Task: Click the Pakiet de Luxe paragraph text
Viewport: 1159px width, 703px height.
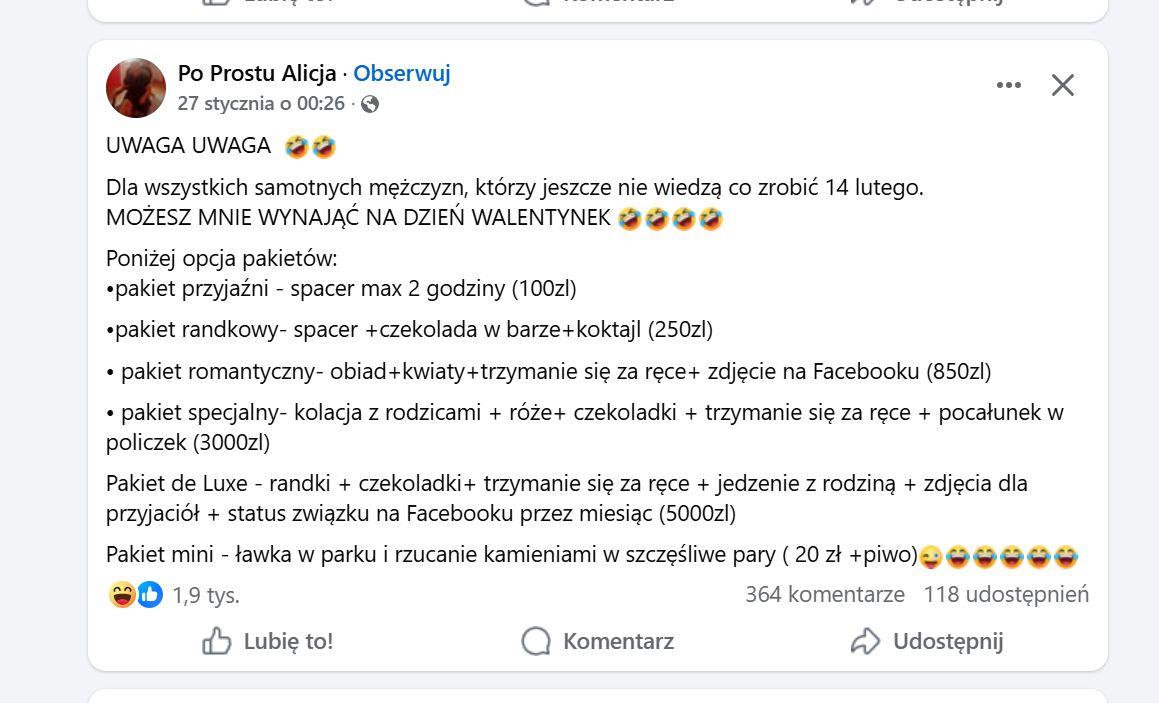Action: [x=566, y=498]
